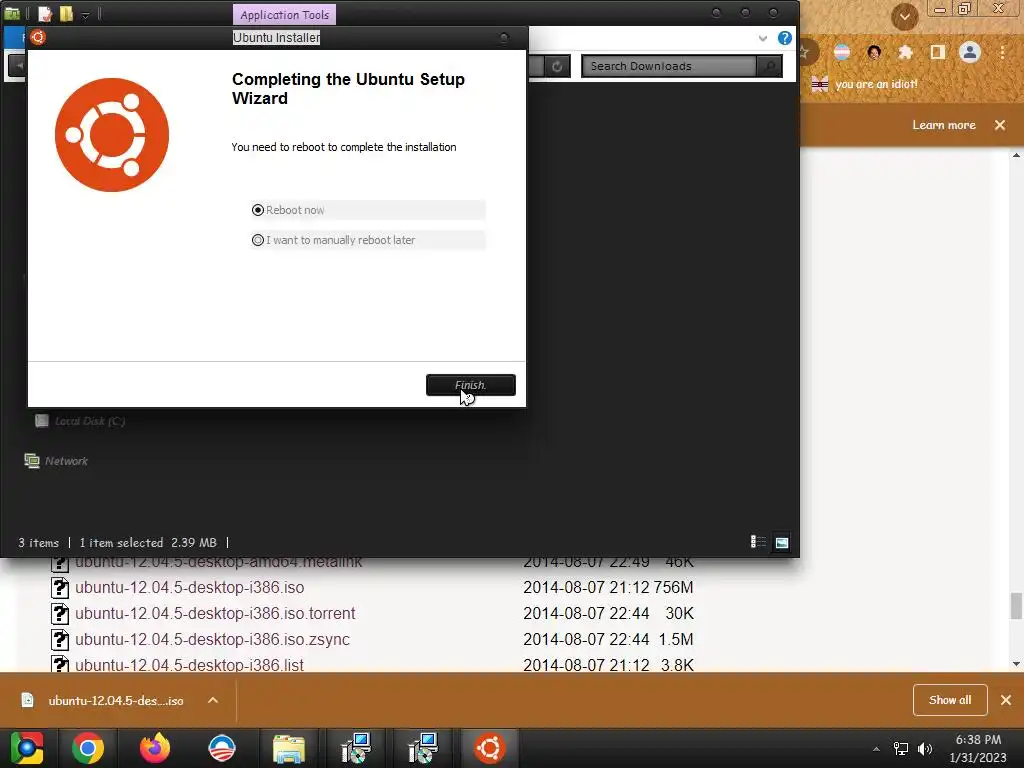Click the new folder icon in quick access toolbar
The height and width of the screenshot is (768, 1024).
(x=66, y=14)
